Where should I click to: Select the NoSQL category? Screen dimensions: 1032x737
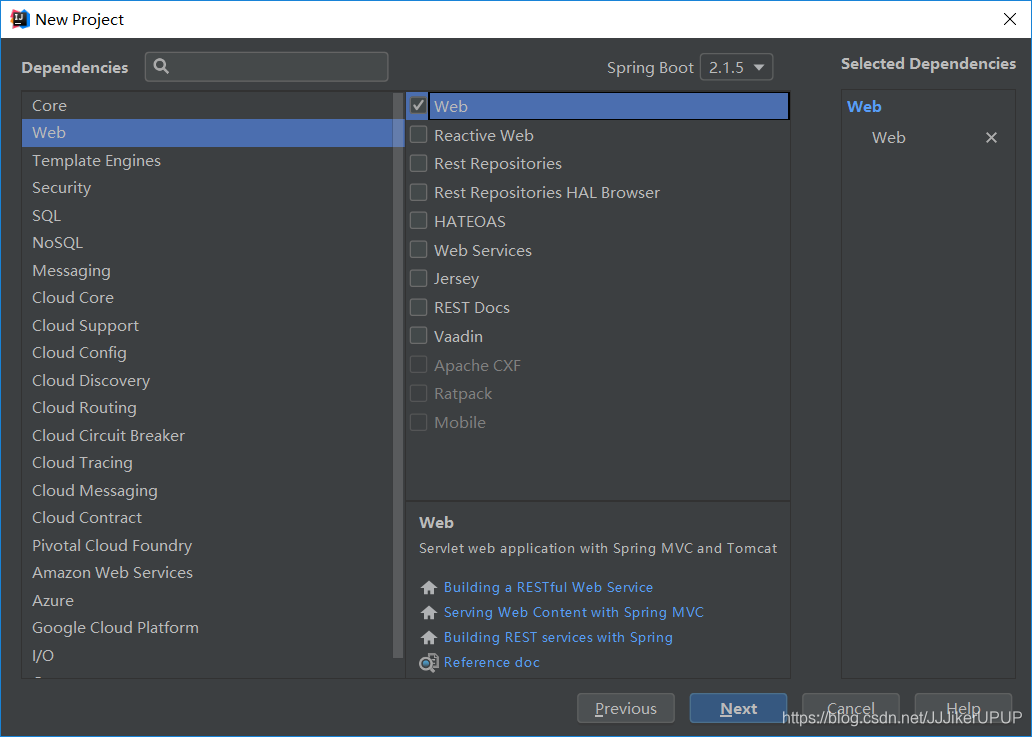207,243
